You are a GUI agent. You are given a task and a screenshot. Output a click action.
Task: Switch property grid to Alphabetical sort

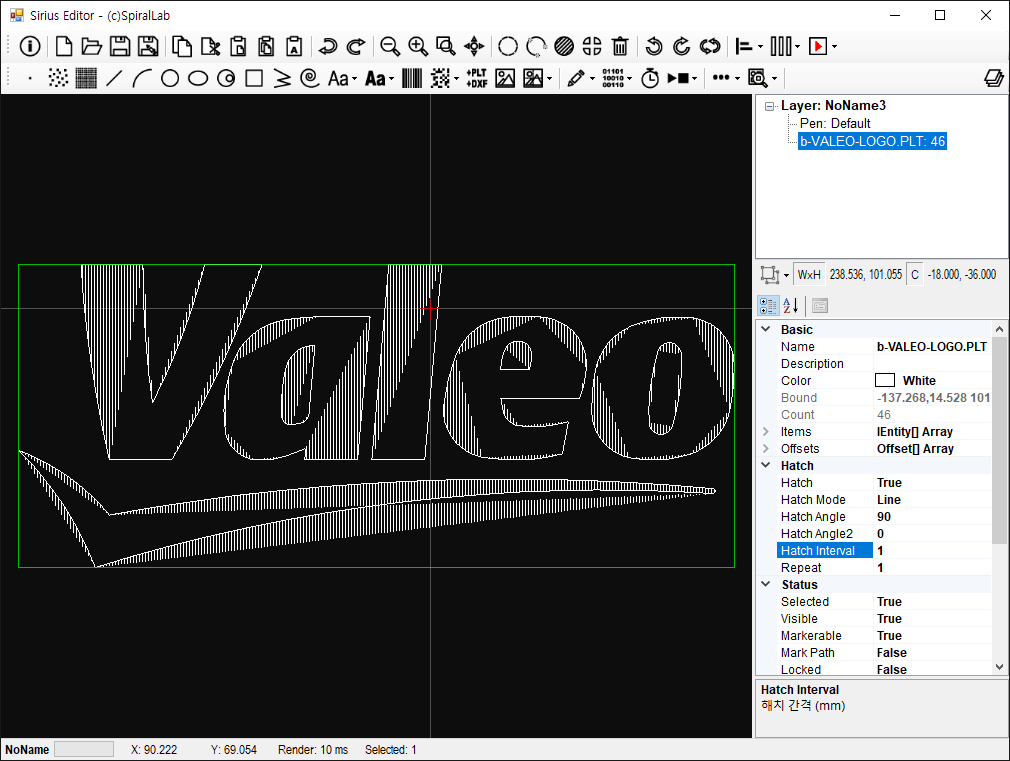click(791, 305)
